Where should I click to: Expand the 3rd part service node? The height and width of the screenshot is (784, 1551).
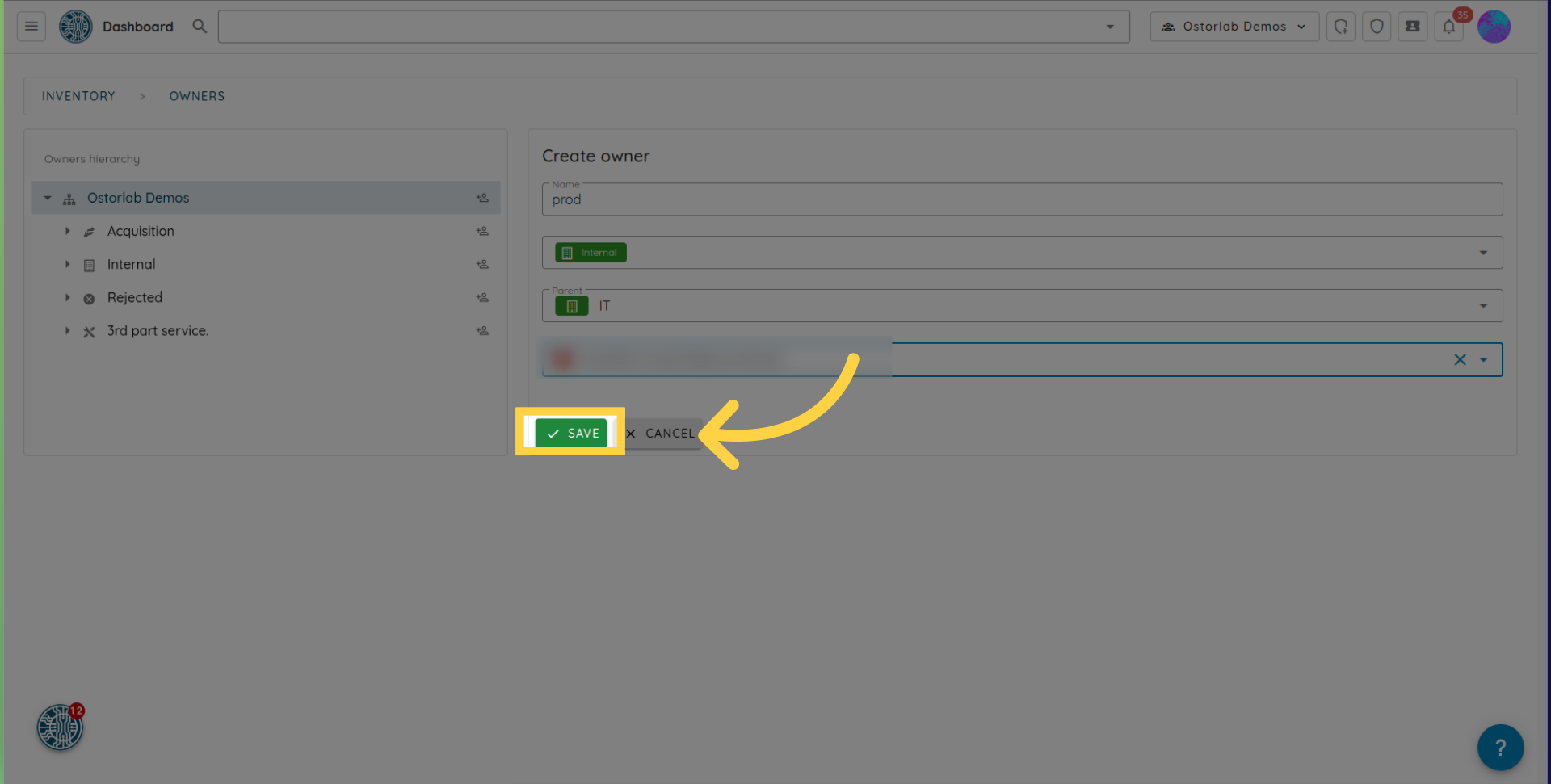pyautogui.click(x=68, y=331)
